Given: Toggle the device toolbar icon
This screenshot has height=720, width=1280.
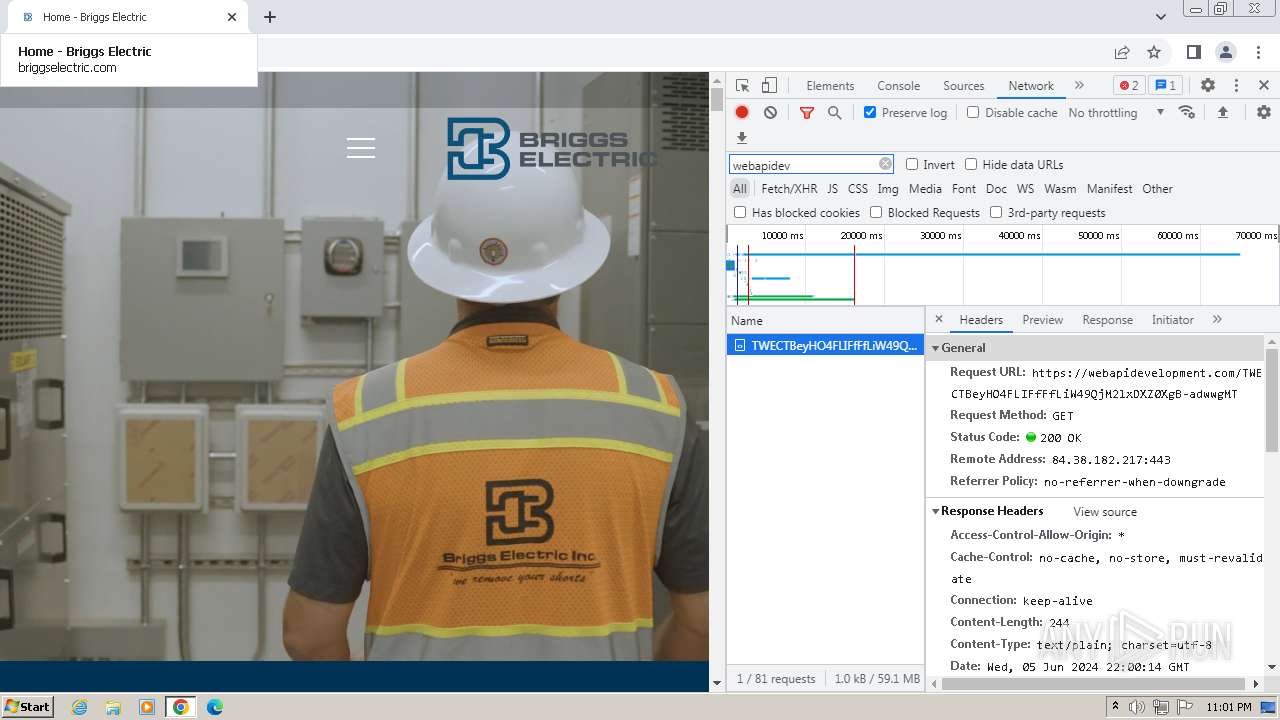Looking at the screenshot, I should (x=769, y=86).
